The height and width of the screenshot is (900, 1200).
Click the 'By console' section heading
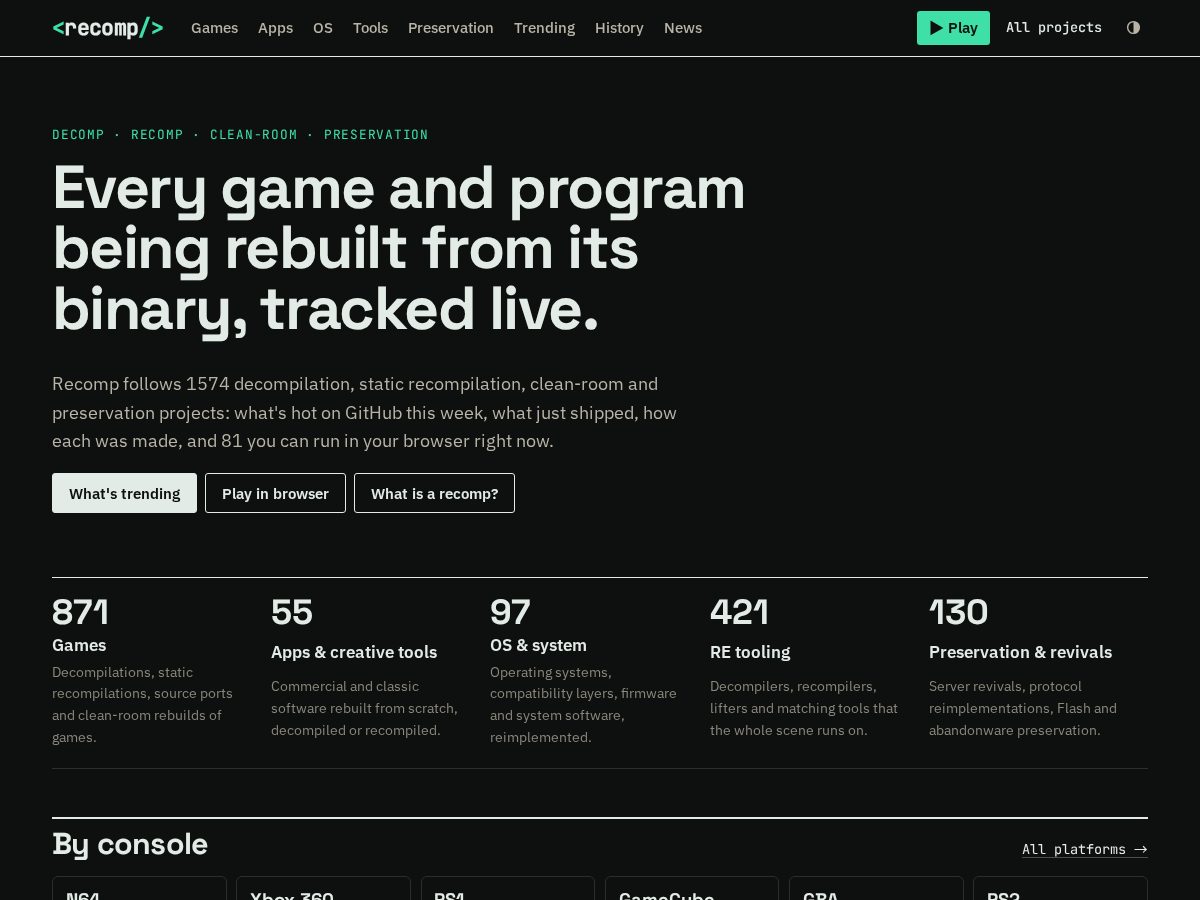(x=130, y=845)
